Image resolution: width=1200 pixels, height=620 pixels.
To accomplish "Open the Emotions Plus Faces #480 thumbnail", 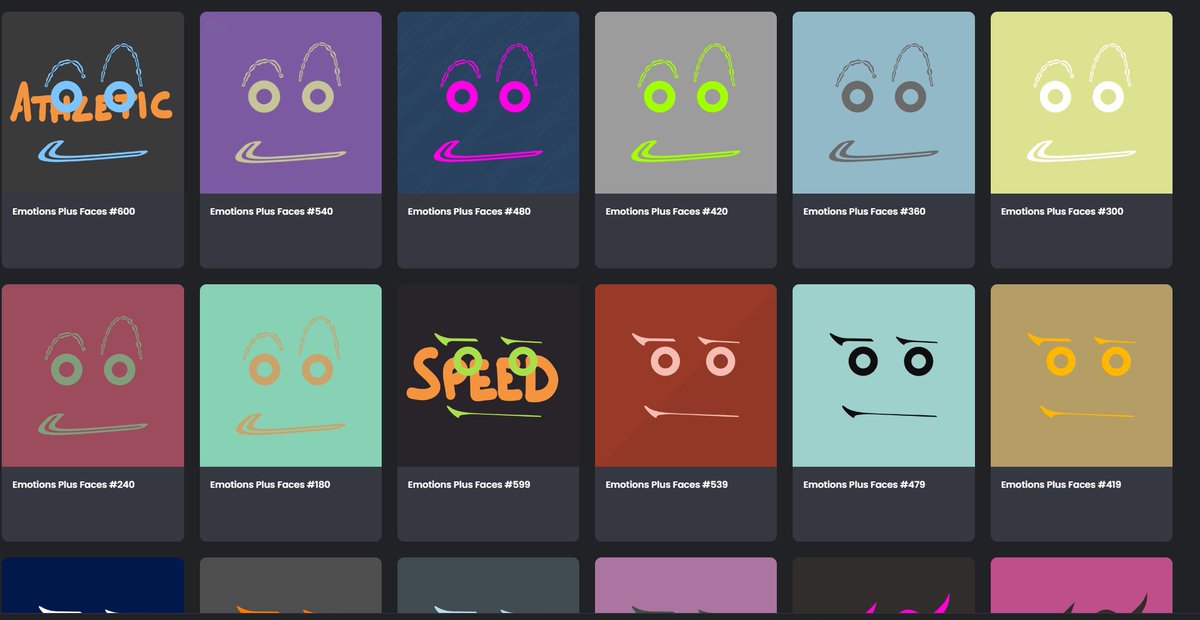I will tap(489, 103).
